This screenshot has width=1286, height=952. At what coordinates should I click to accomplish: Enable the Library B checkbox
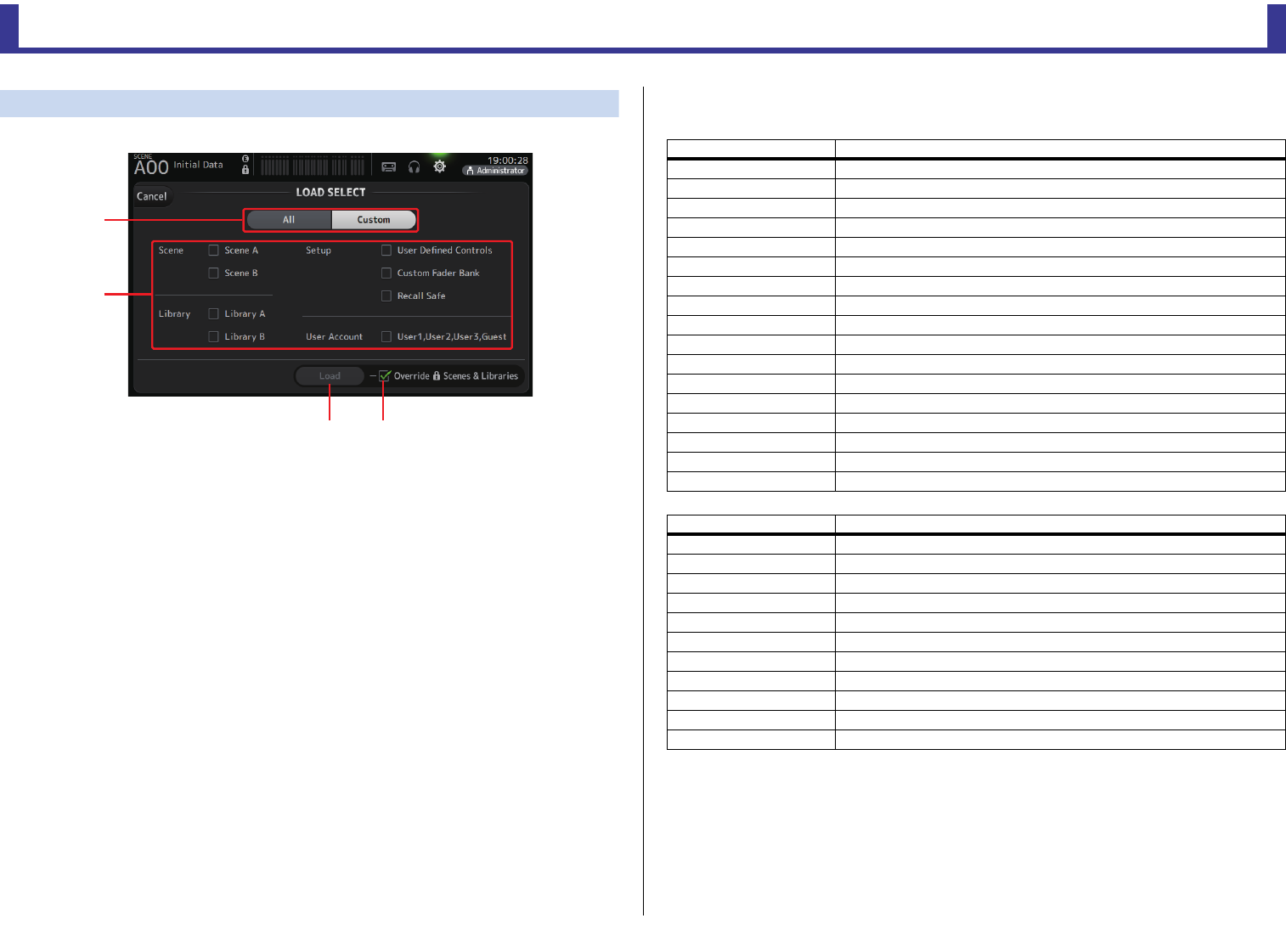214,337
